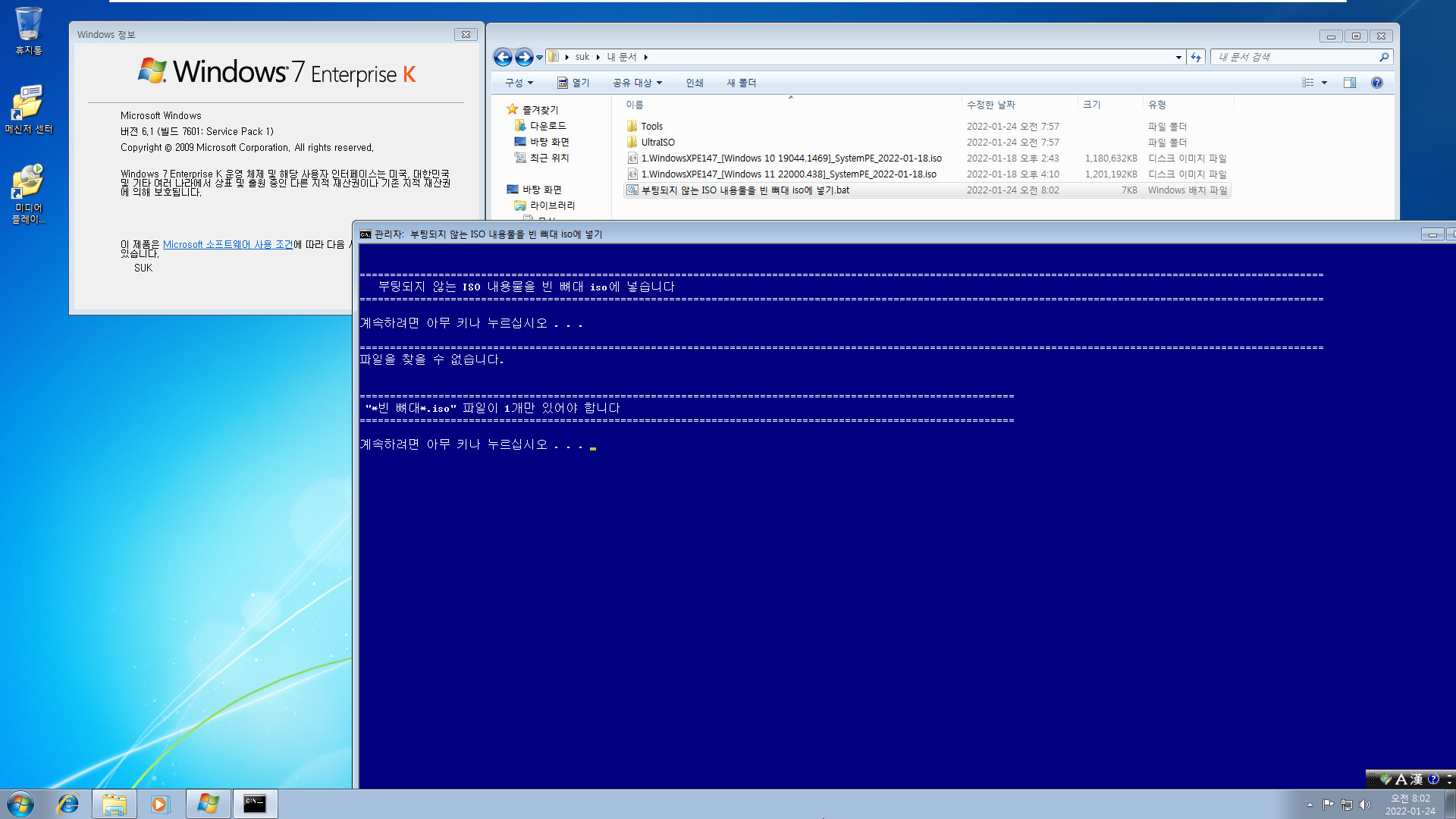Select 라이브러리 in navigation pane
This screenshot has height=819, width=1456.
click(544, 206)
